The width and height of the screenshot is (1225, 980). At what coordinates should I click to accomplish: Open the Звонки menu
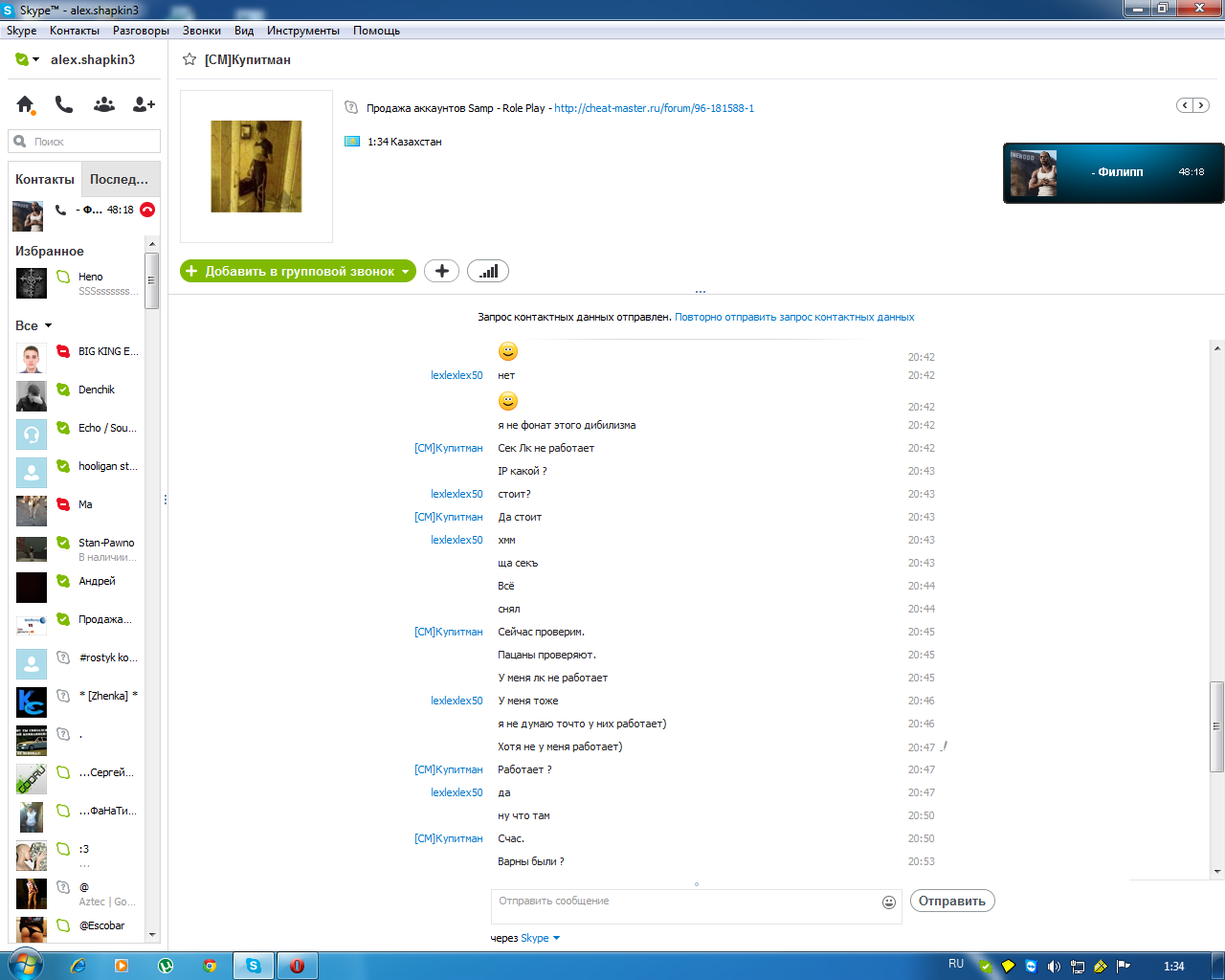(202, 31)
